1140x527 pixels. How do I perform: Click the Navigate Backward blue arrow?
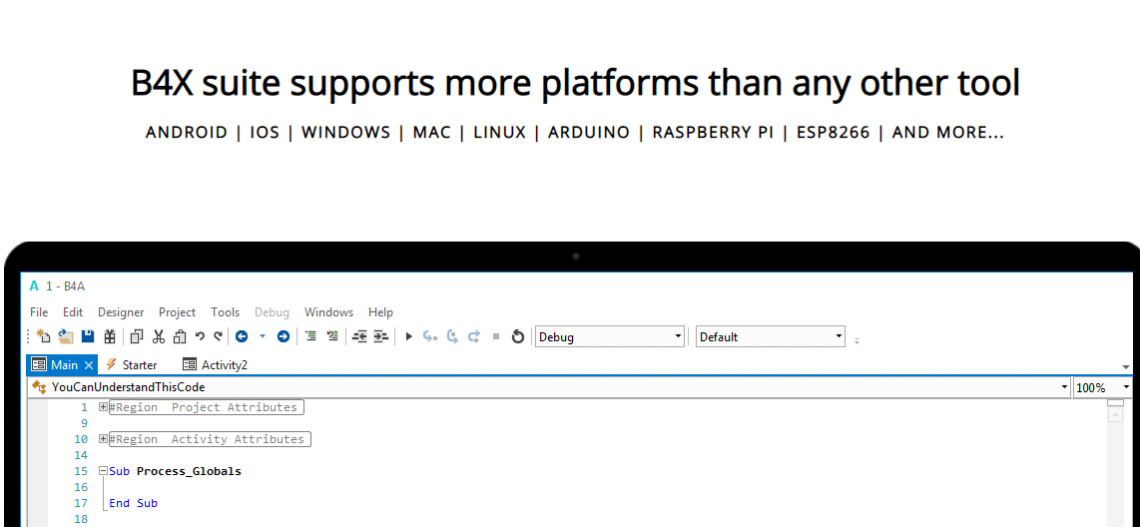tap(242, 337)
